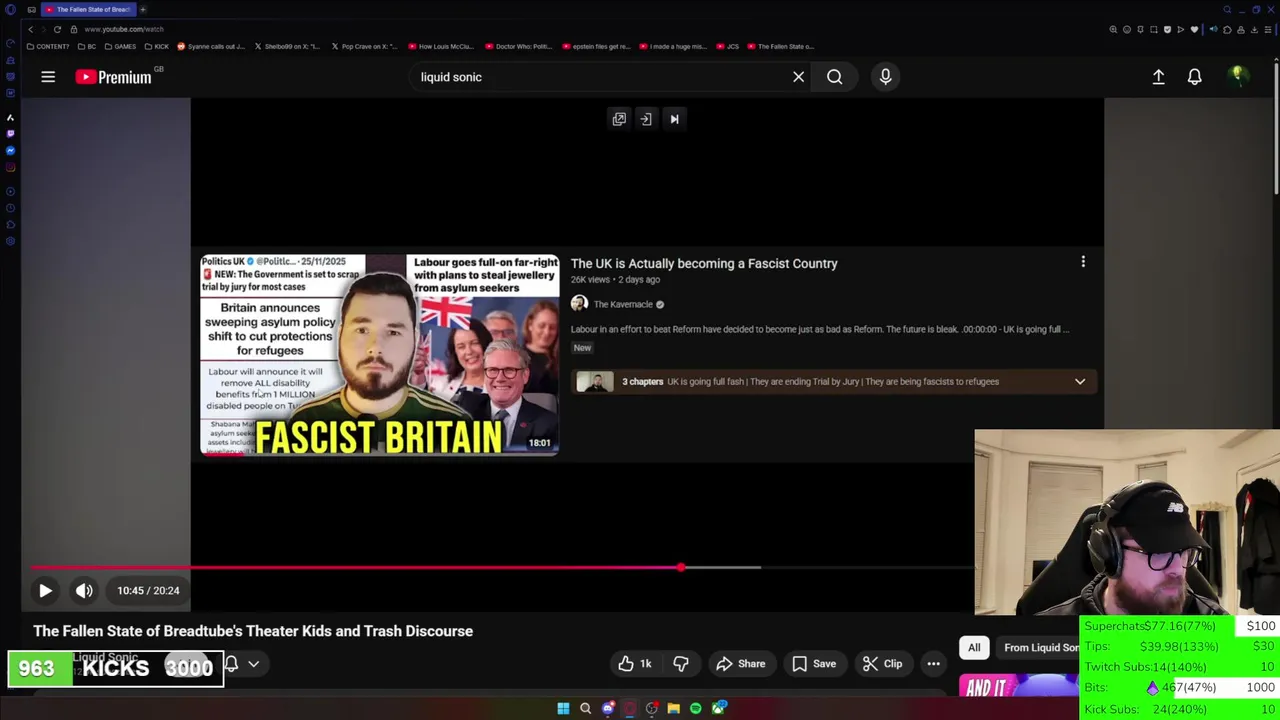Start voice search with the microphone
Viewport: 1280px width, 720px height.
click(x=885, y=77)
